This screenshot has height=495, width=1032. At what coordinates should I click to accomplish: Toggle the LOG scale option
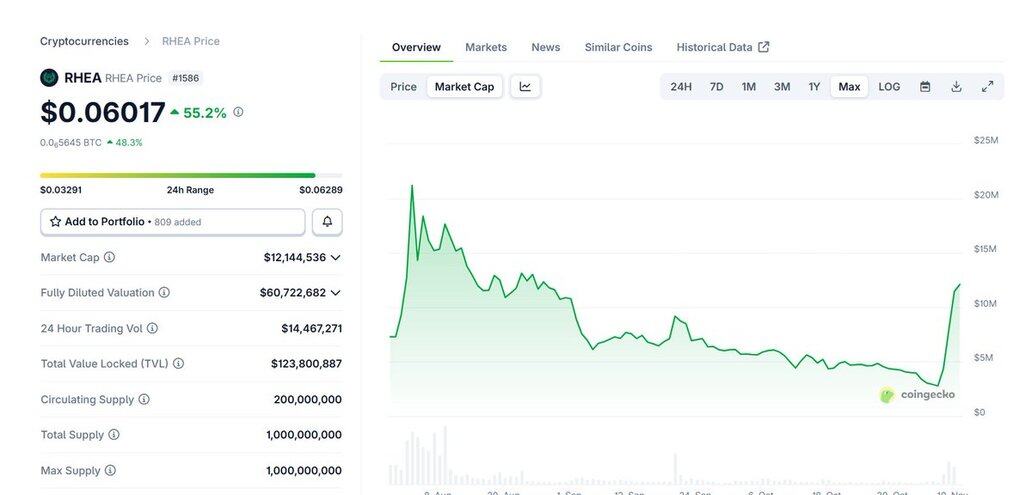[x=889, y=87]
